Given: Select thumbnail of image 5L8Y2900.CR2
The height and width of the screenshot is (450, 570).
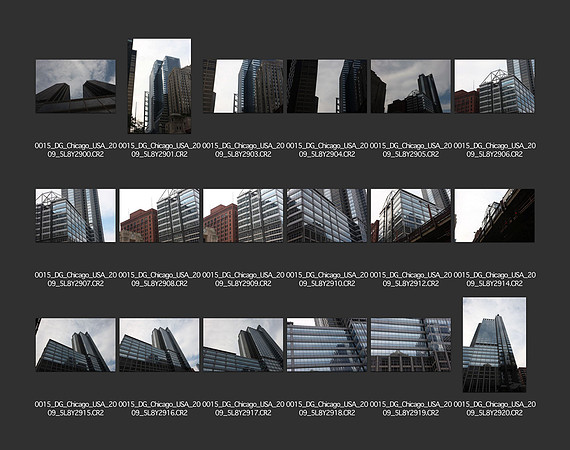Looking at the screenshot, I should coord(76,86).
